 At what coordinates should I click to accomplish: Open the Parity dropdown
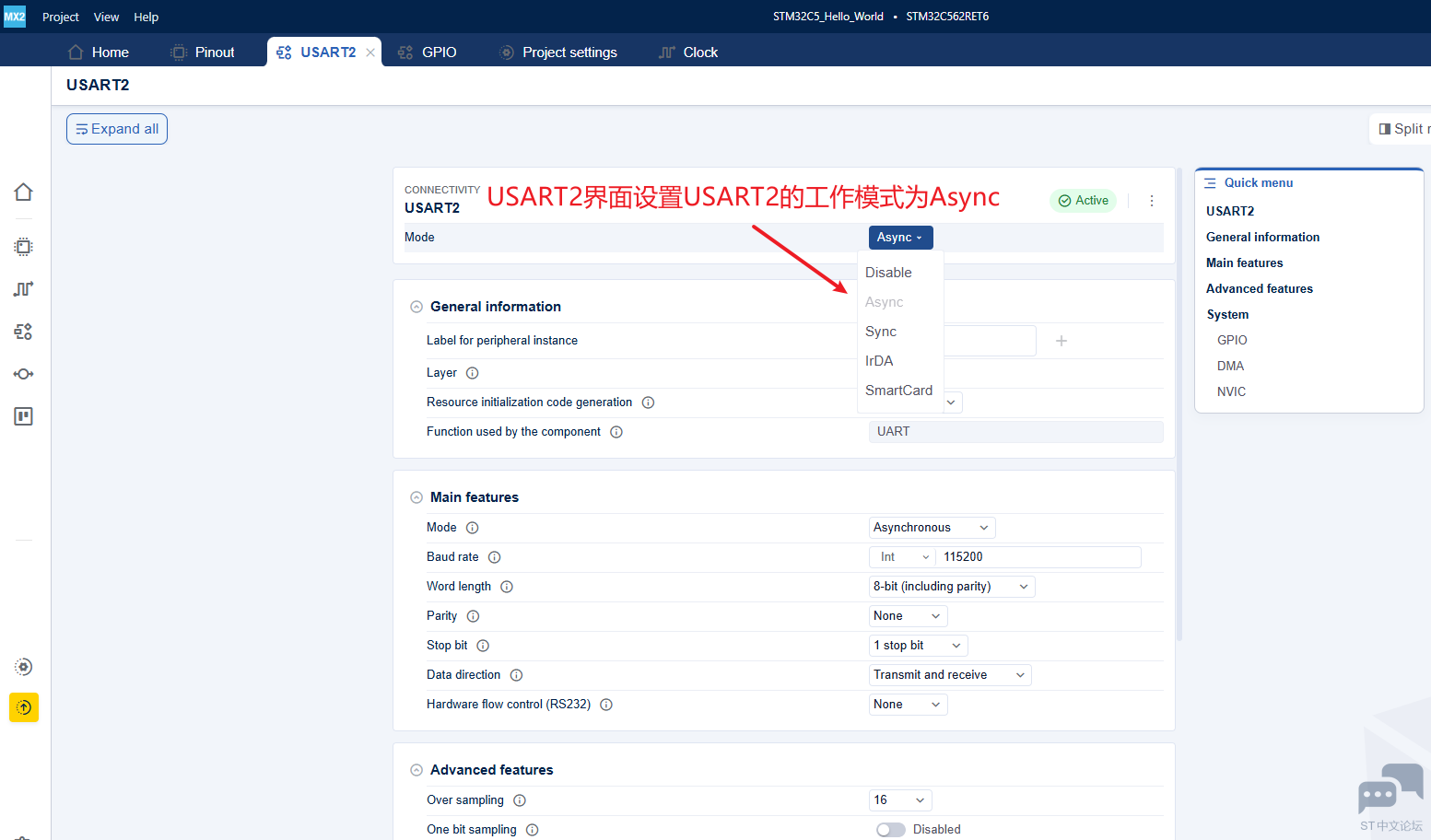pyautogui.click(x=908, y=616)
